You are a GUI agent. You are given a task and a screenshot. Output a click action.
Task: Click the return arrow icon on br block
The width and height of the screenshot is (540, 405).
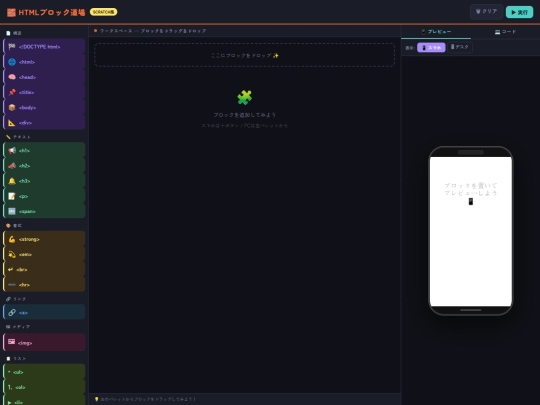point(10,269)
